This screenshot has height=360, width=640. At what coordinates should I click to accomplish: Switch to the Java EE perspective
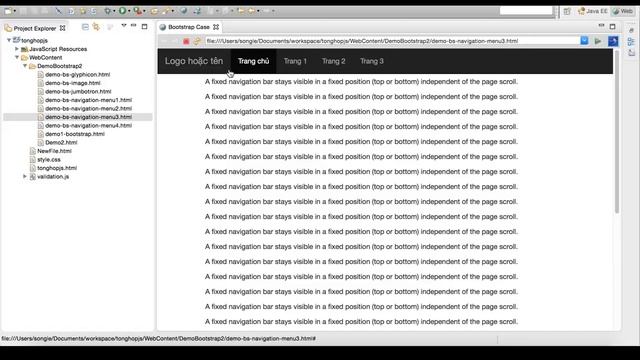pos(593,11)
